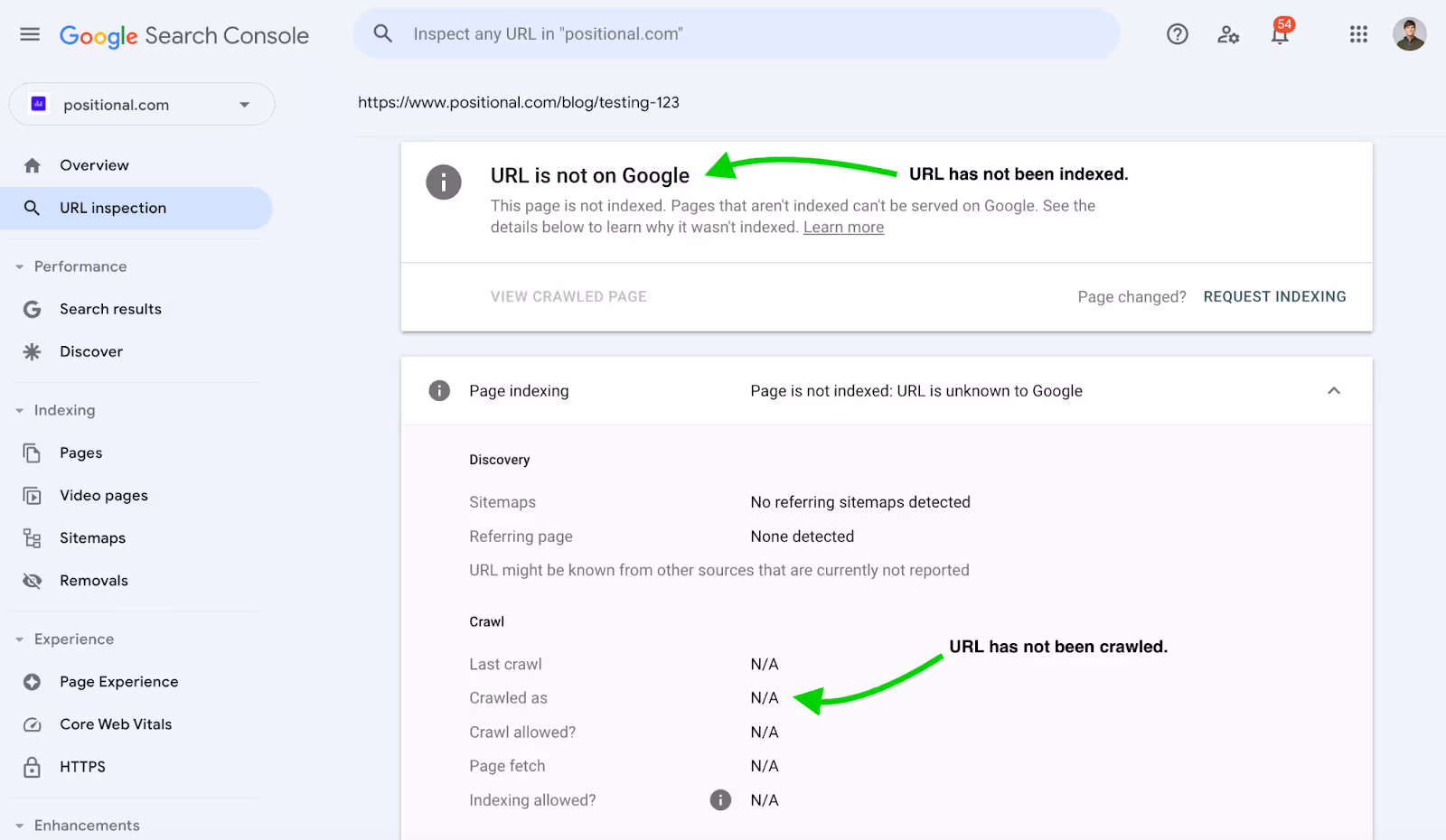Viewport: 1446px width, 840px height.
Task: Click the Page Experience plus-circle icon
Action: pyautogui.click(x=33, y=682)
